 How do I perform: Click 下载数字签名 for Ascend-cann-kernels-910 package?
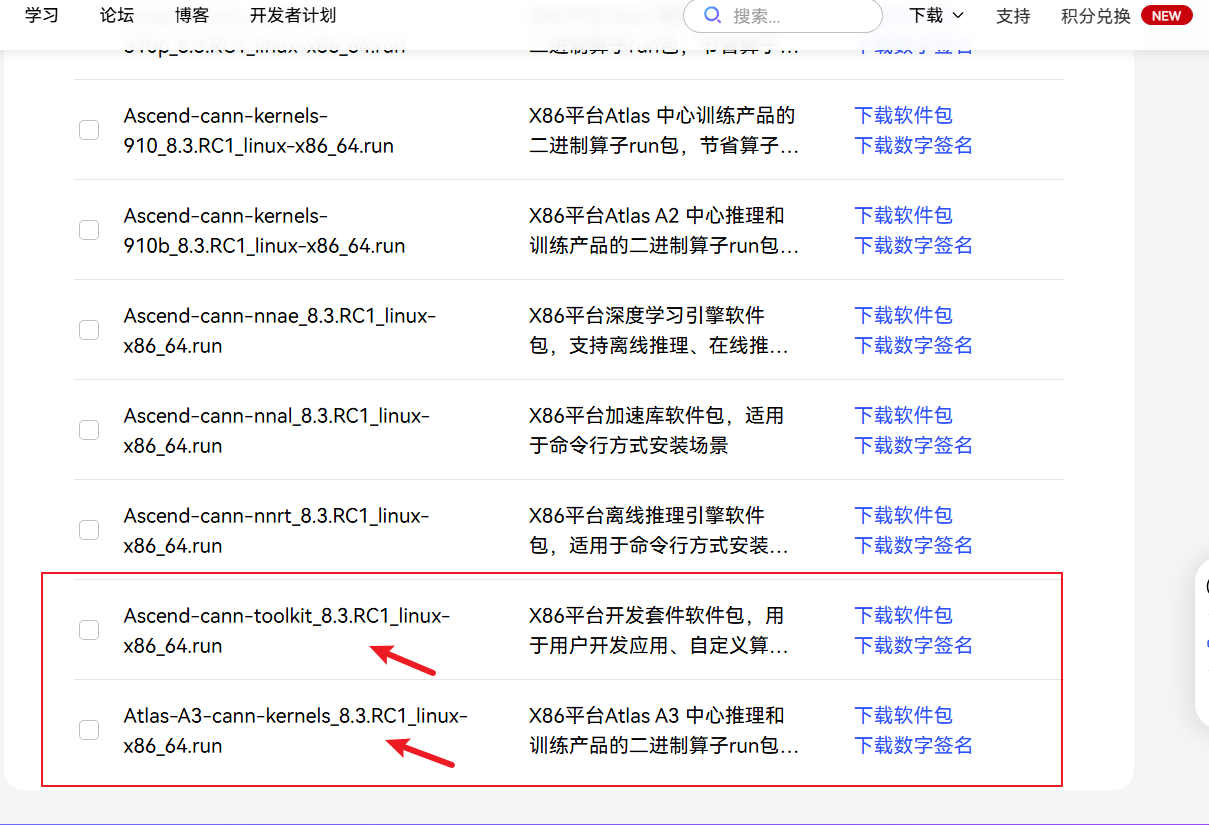pyautogui.click(x=913, y=145)
